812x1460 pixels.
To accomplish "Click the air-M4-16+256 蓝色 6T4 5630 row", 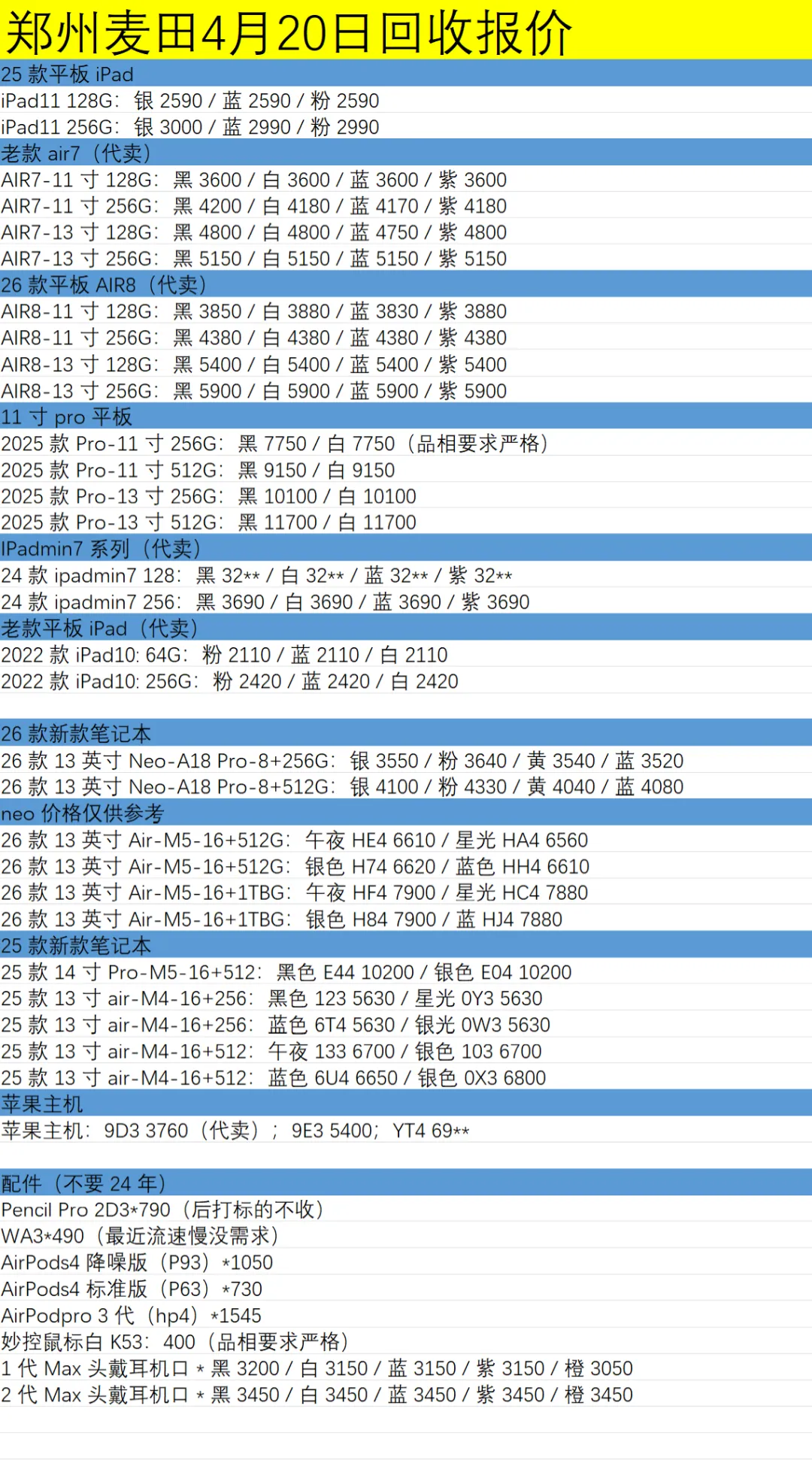I will pyautogui.click(x=406, y=1024).
